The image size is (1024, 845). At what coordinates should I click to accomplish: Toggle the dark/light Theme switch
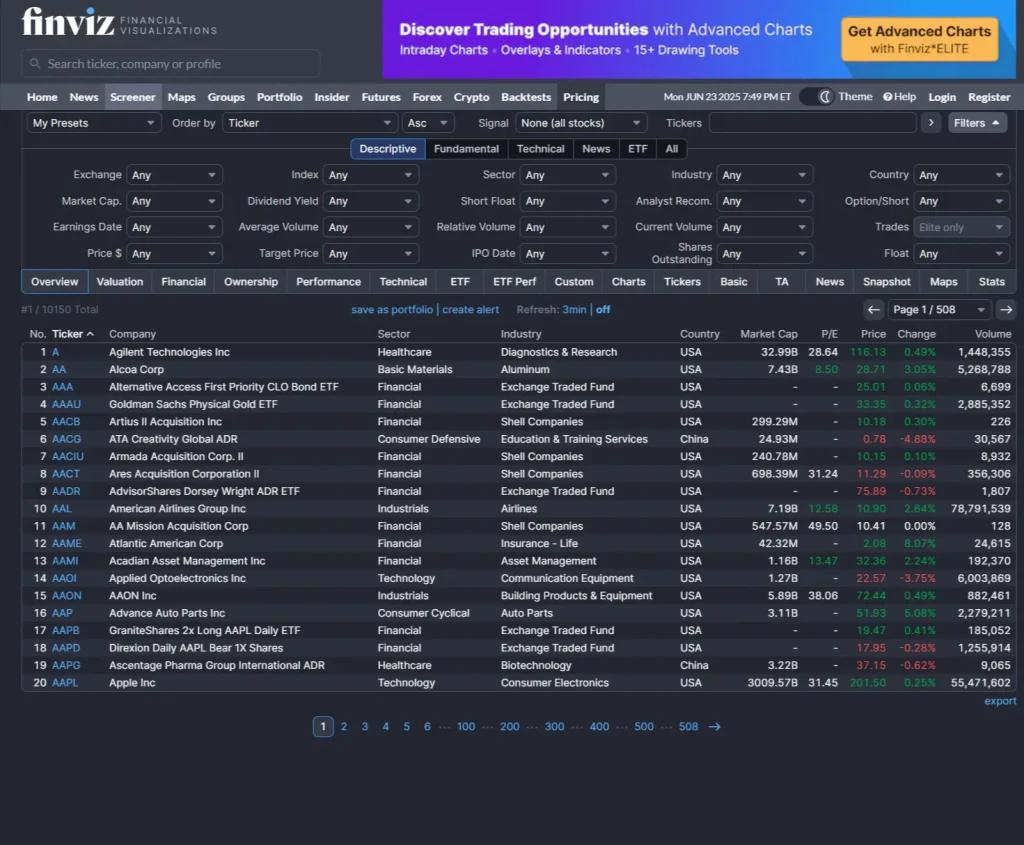click(817, 97)
